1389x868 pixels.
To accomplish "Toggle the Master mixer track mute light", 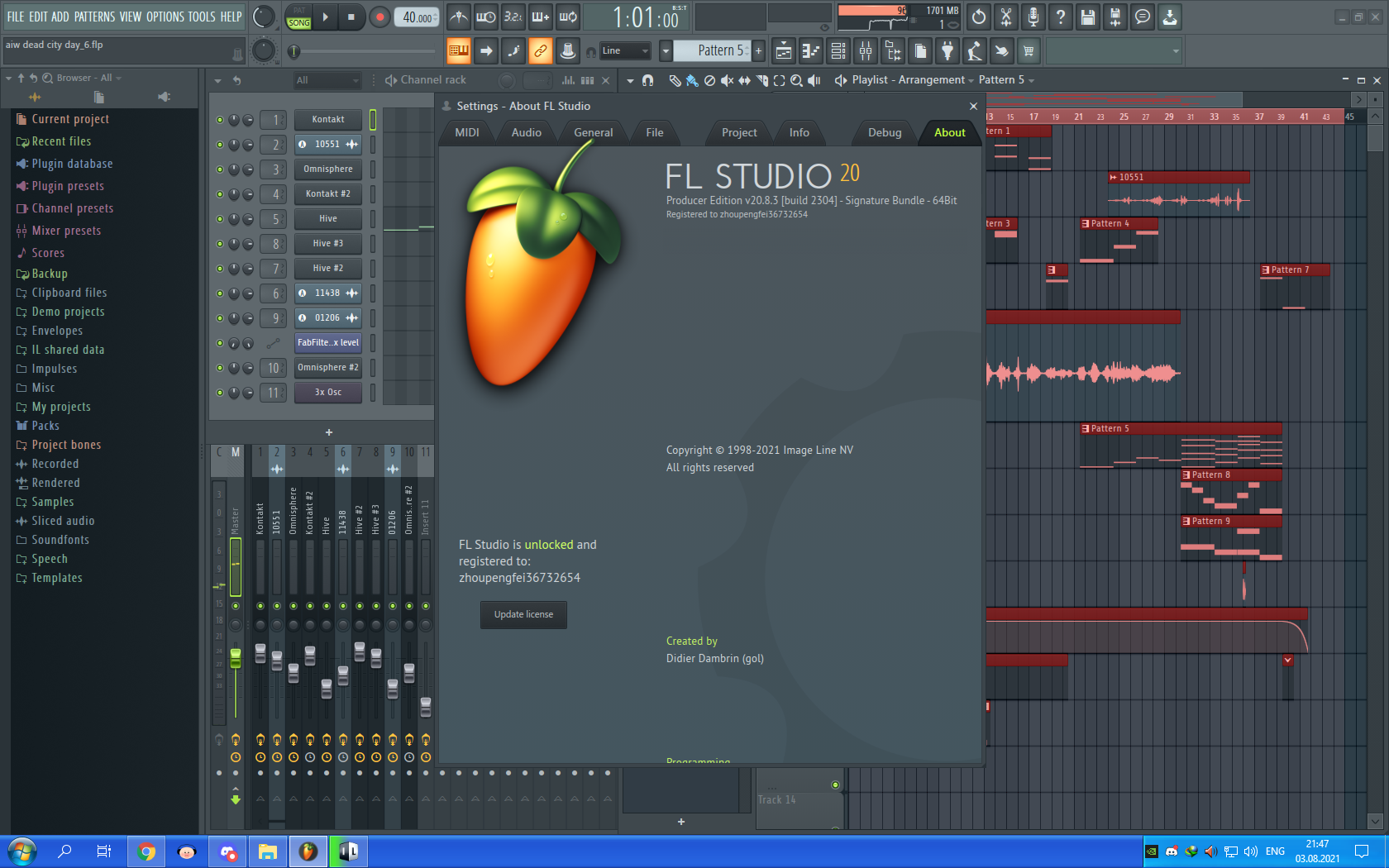I will (x=236, y=606).
